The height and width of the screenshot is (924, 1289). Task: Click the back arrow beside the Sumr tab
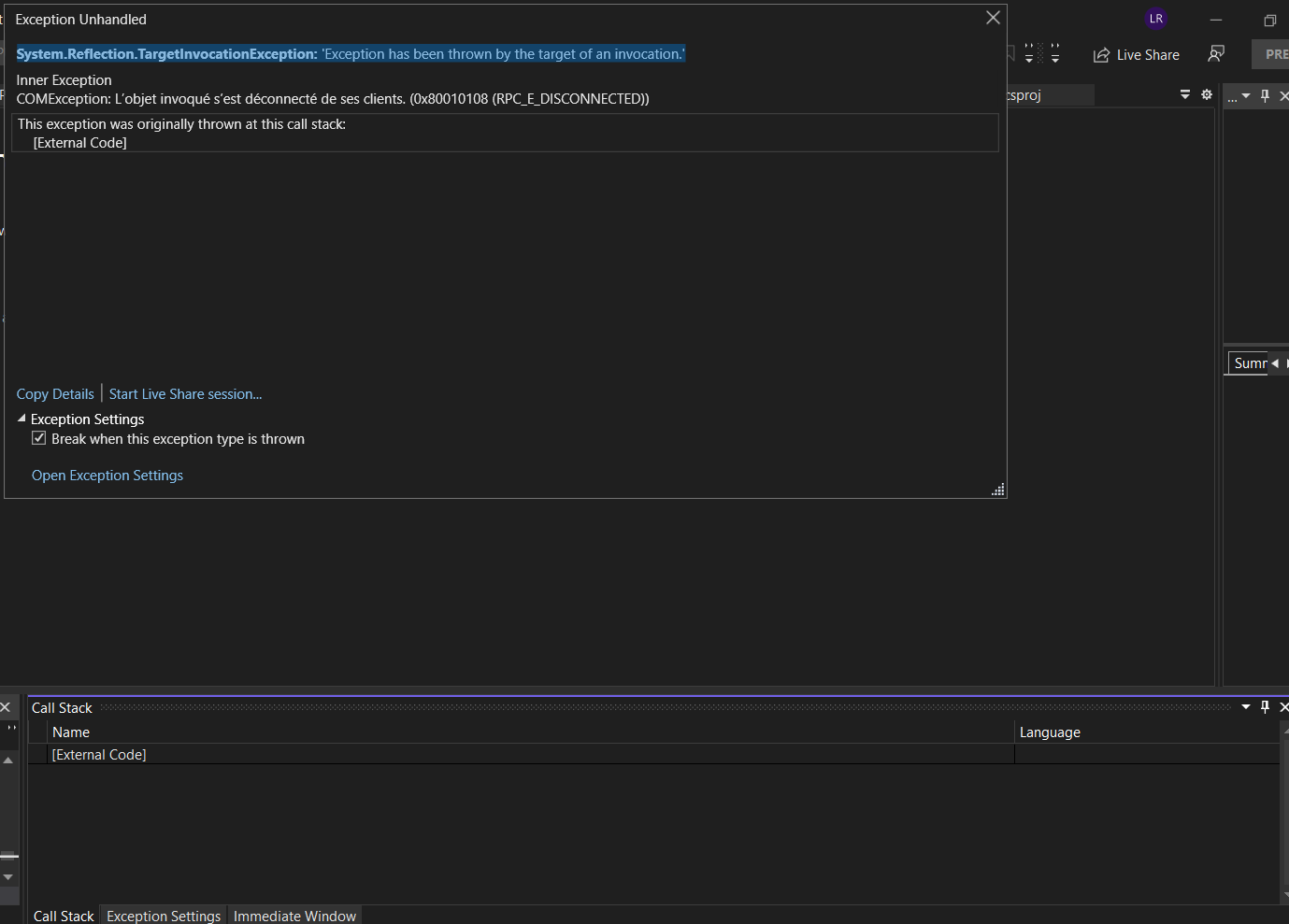click(x=1273, y=362)
